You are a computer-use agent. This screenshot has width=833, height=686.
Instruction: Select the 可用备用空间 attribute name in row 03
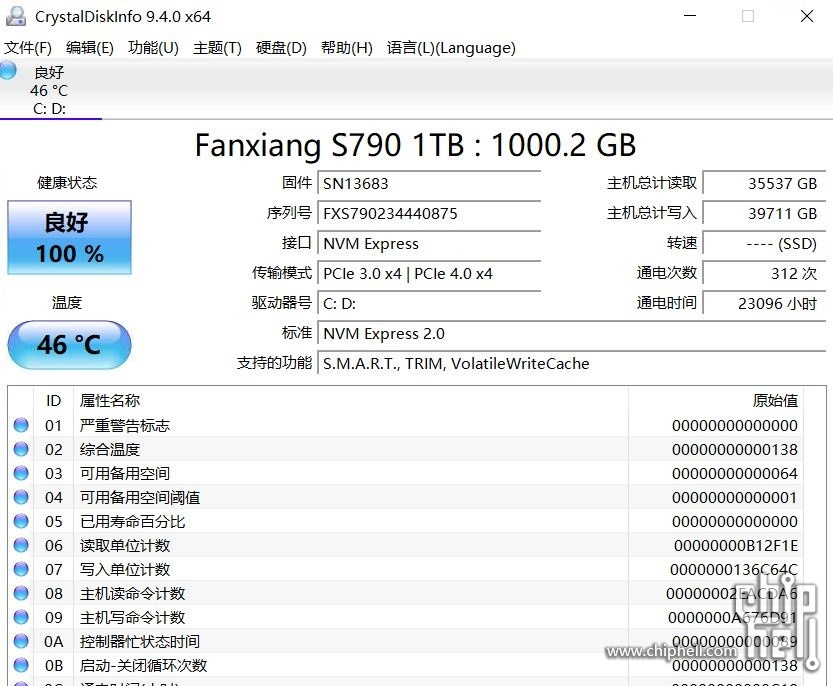pyautogui.click(x=125, y=473)
